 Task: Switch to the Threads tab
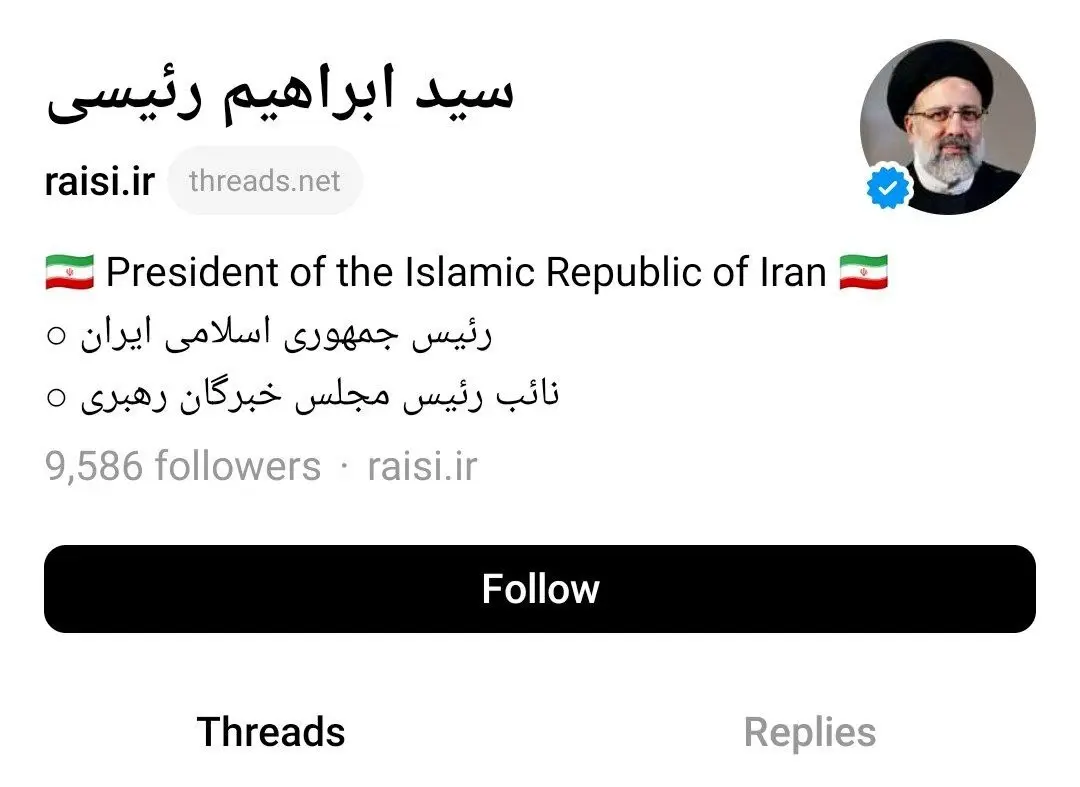coord(270,732)
